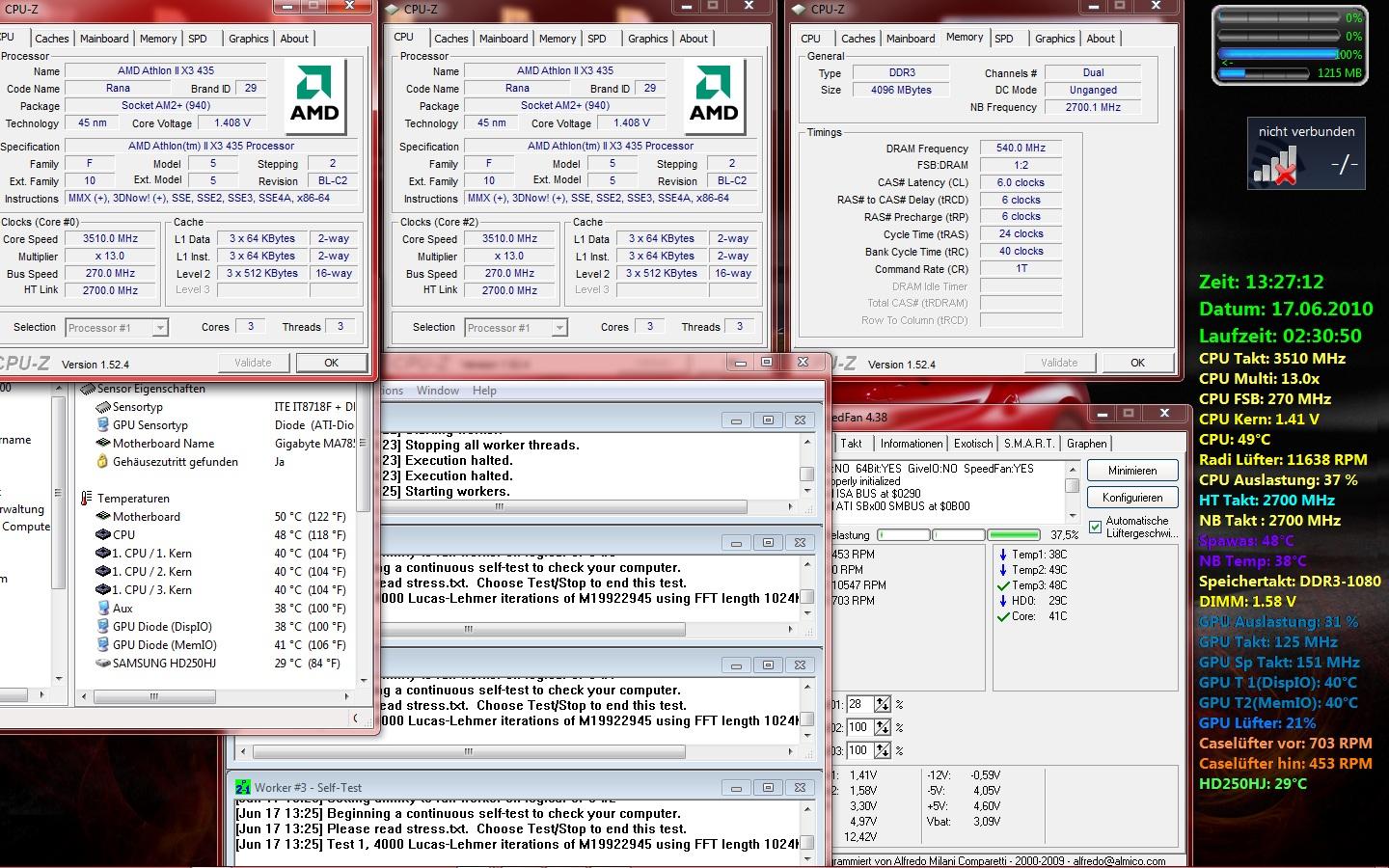Open the Takt tab in SpeedFan
The height and width of the screenshot is (868, 1389).
[x=852, y=444]
